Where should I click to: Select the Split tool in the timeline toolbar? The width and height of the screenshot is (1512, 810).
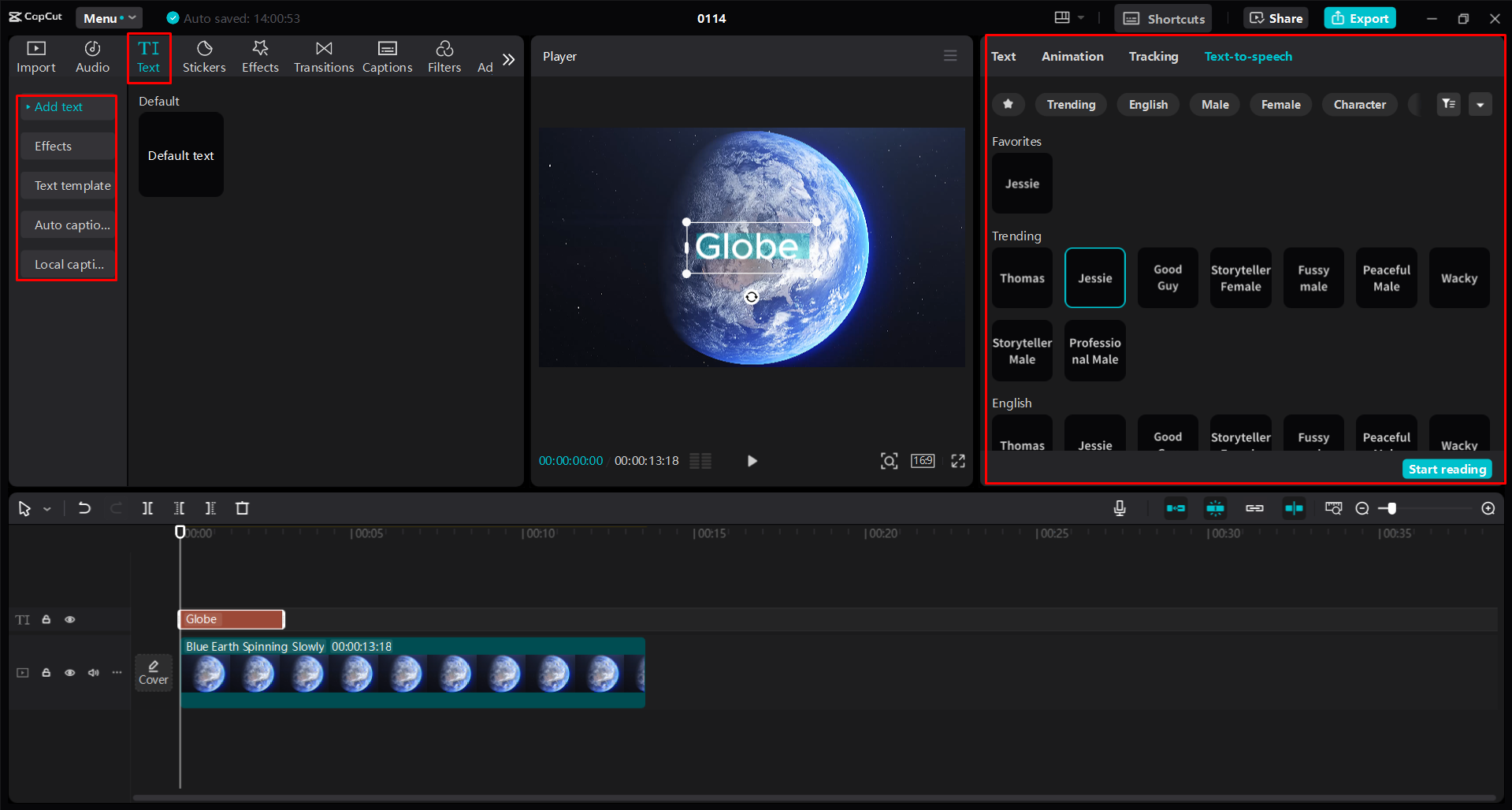147,508
